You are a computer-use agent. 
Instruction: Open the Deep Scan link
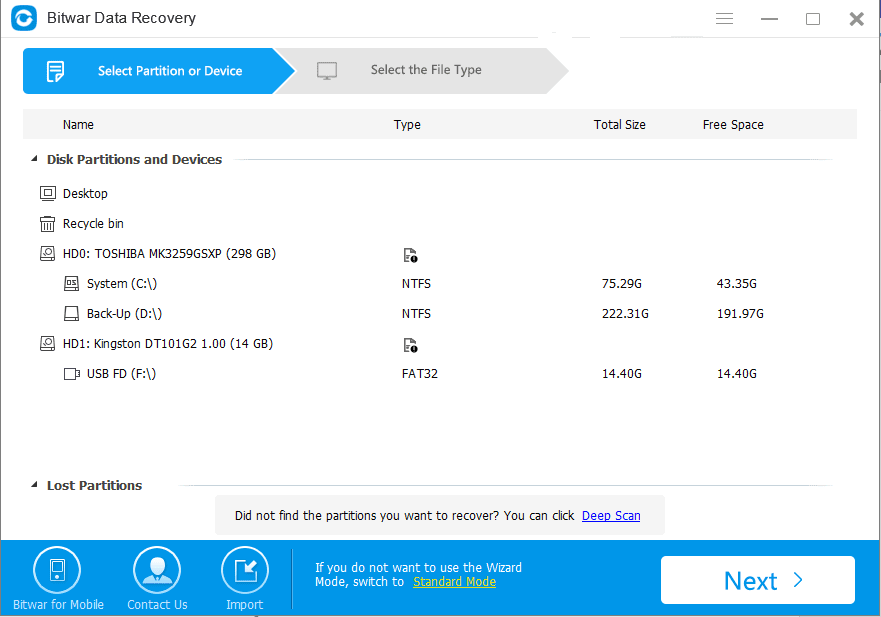click(x=611, y=515)
